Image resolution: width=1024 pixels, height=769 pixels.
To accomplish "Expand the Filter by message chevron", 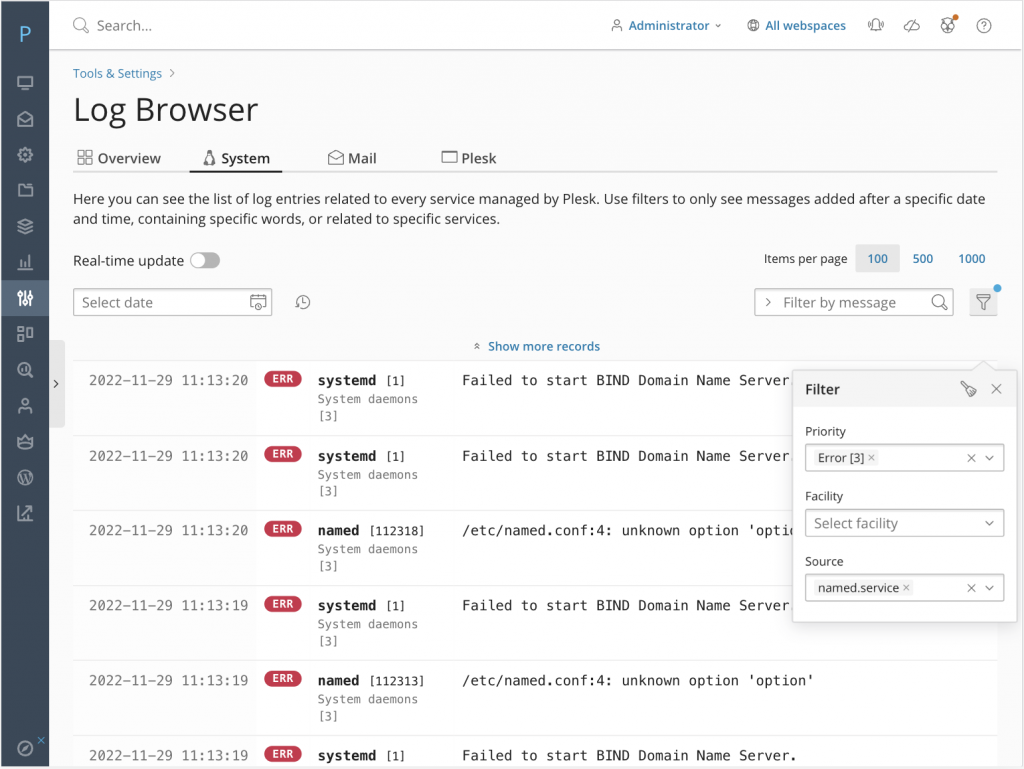I will point(768,302).
